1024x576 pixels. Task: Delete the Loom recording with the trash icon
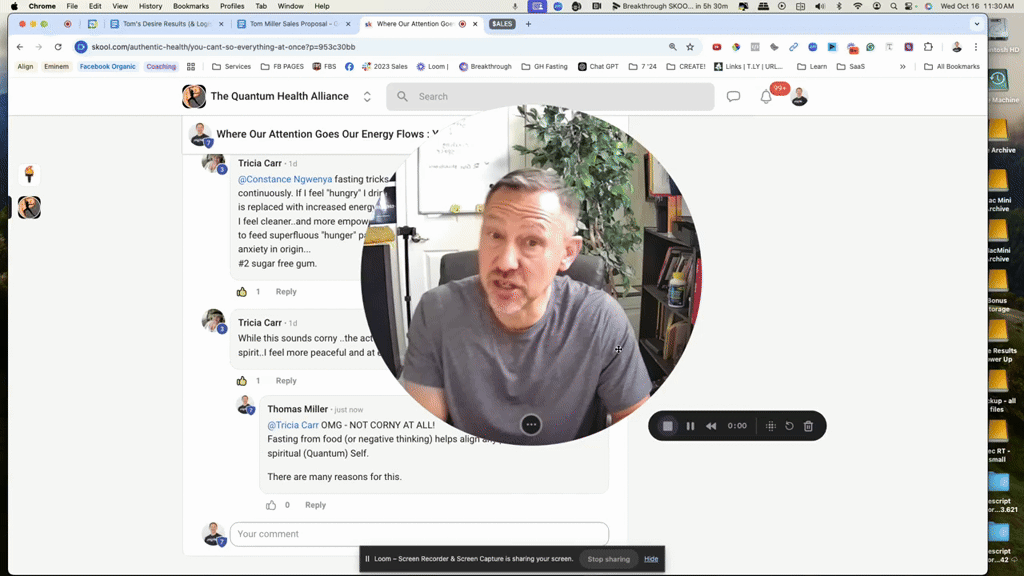(x=808, y=426)
